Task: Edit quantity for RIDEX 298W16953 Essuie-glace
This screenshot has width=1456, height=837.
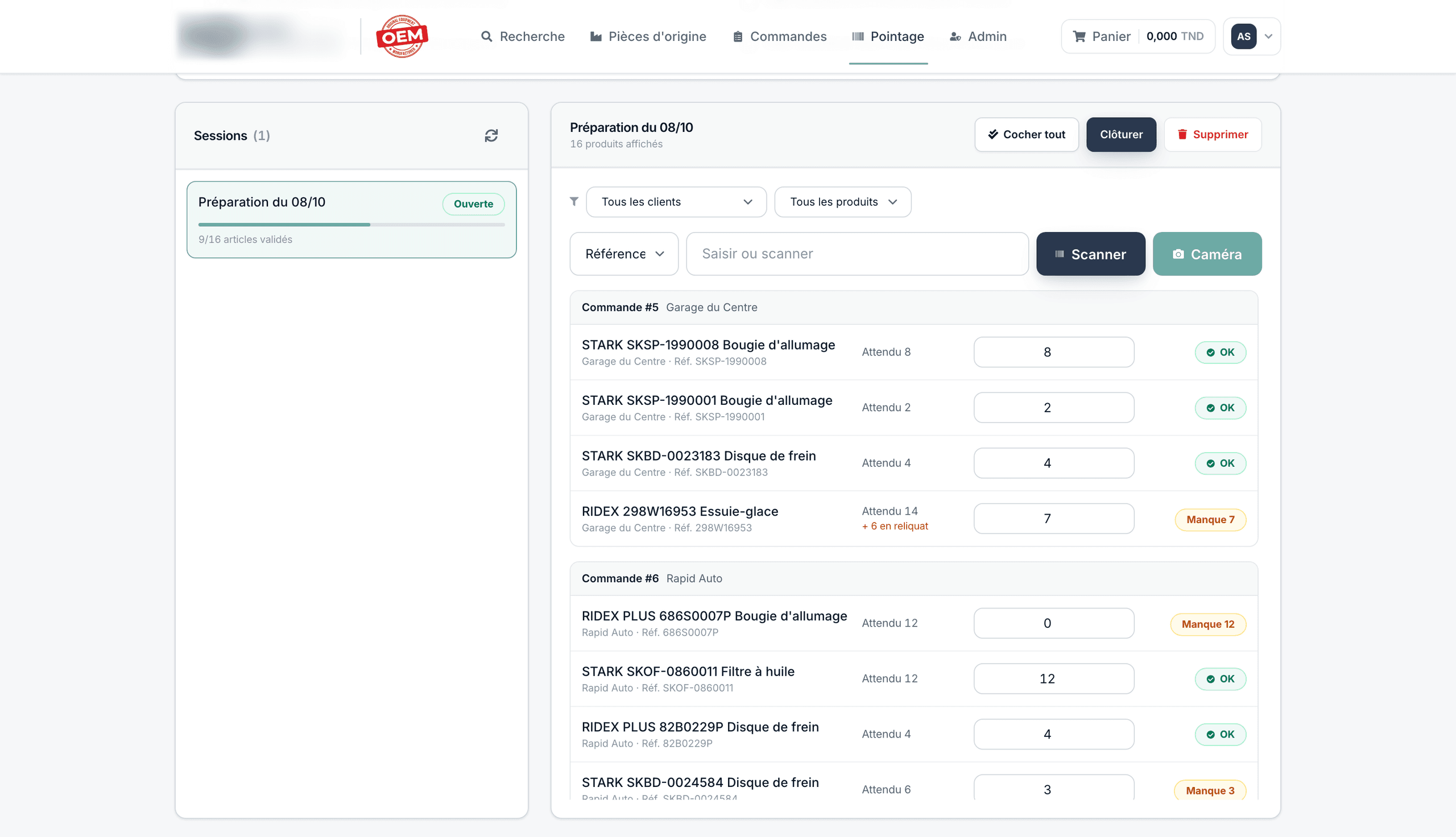Action: [1054, 519]
